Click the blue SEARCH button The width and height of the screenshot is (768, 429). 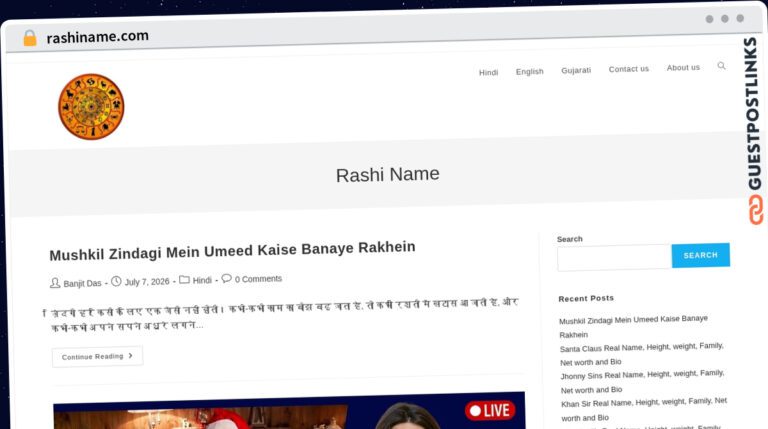pyautogui.click(x=700, y=255)
